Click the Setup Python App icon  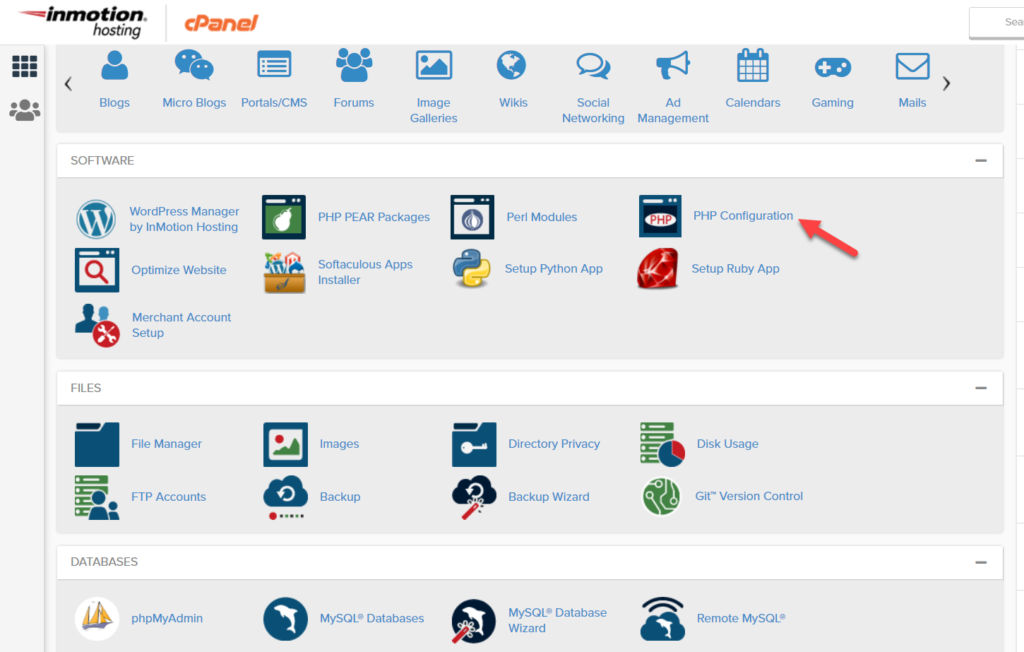tap(472, 269)
